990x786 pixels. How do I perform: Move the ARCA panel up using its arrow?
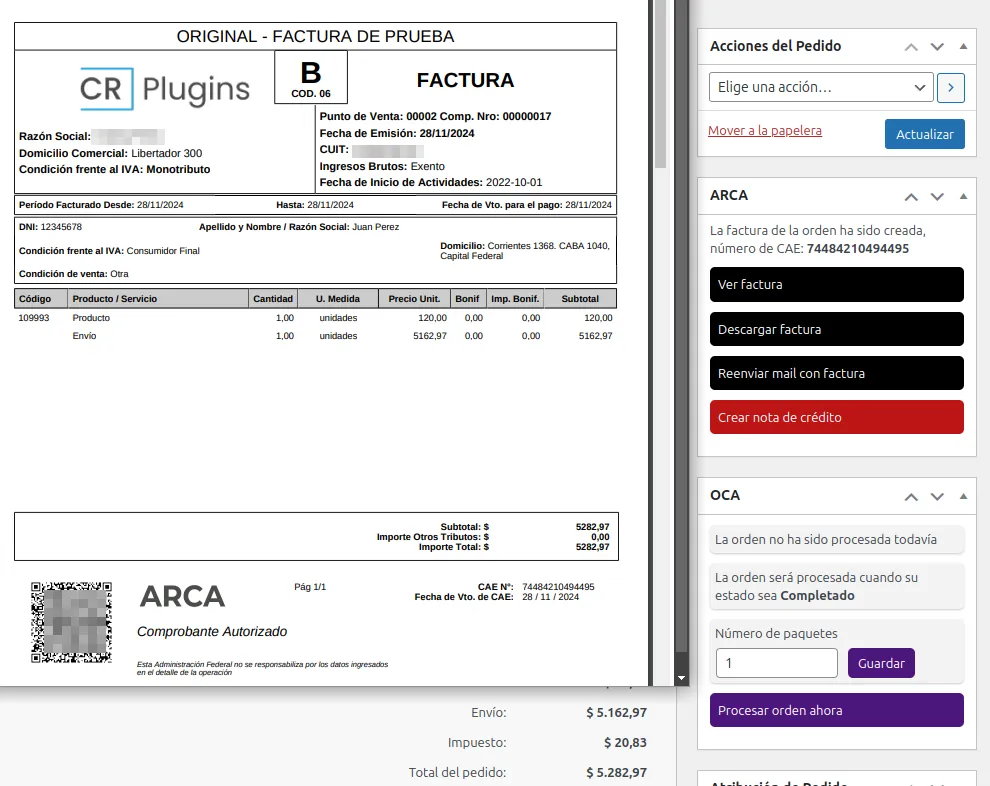click(911, 195)
